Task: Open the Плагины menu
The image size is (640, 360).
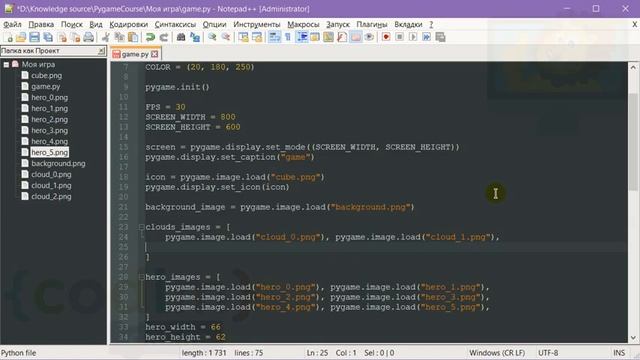Action: tap(372, 24)
